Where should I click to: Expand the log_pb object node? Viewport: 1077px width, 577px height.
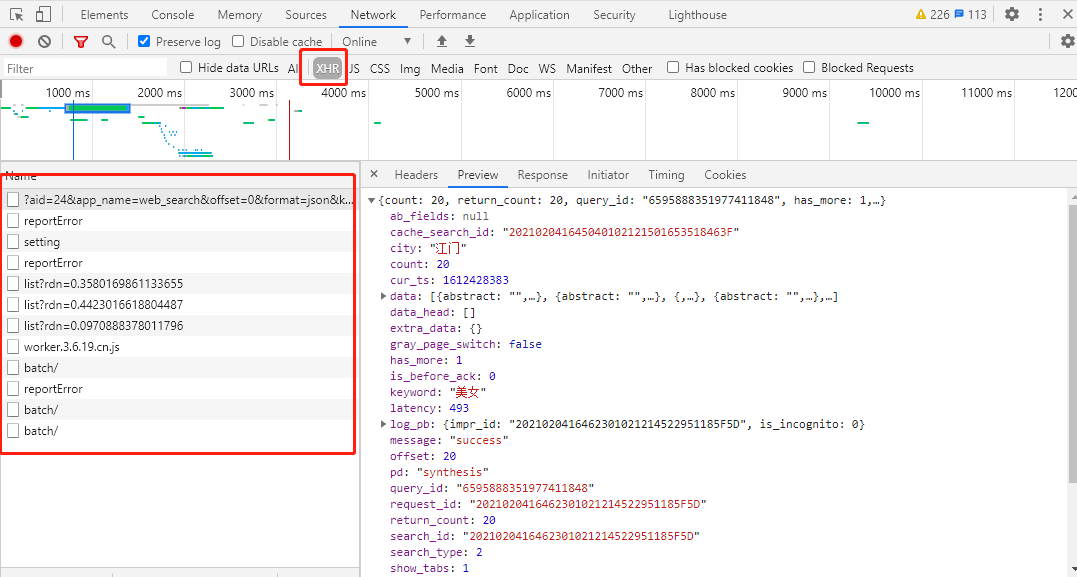coord(384,424)
